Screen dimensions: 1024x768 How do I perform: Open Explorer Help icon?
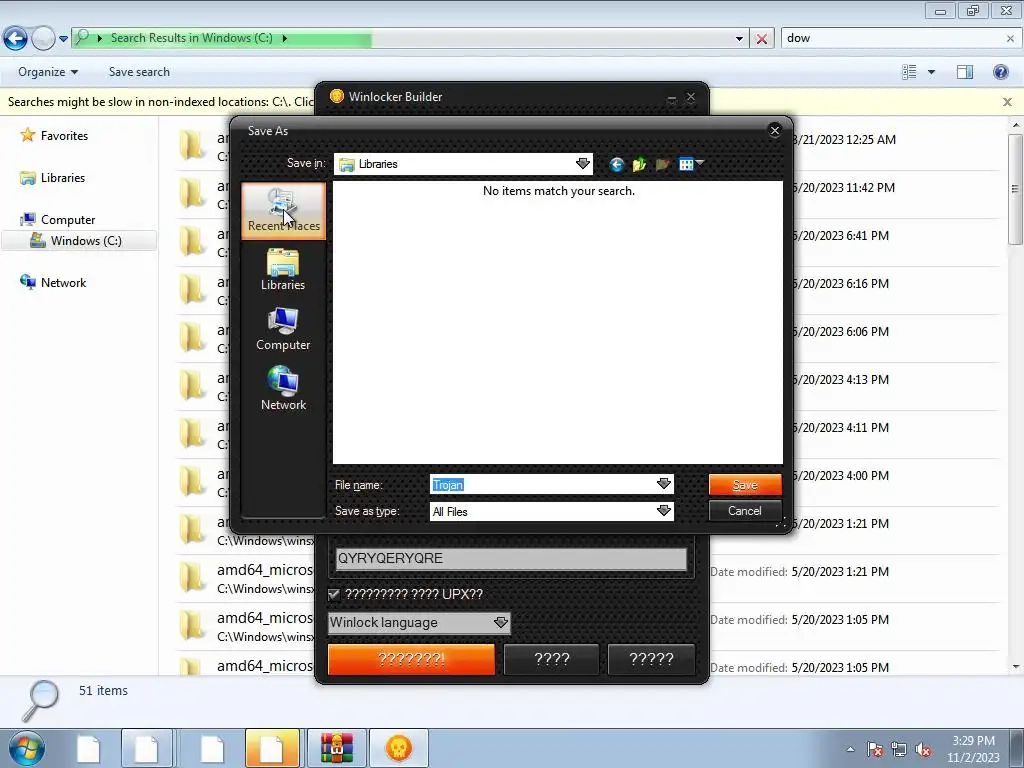[1000, 72]
